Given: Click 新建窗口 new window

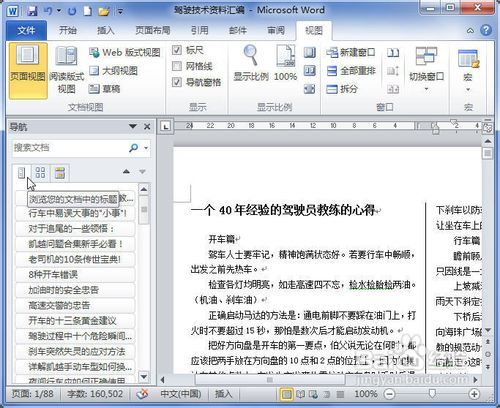Looking at the screenshot, I should pos(351,52).
